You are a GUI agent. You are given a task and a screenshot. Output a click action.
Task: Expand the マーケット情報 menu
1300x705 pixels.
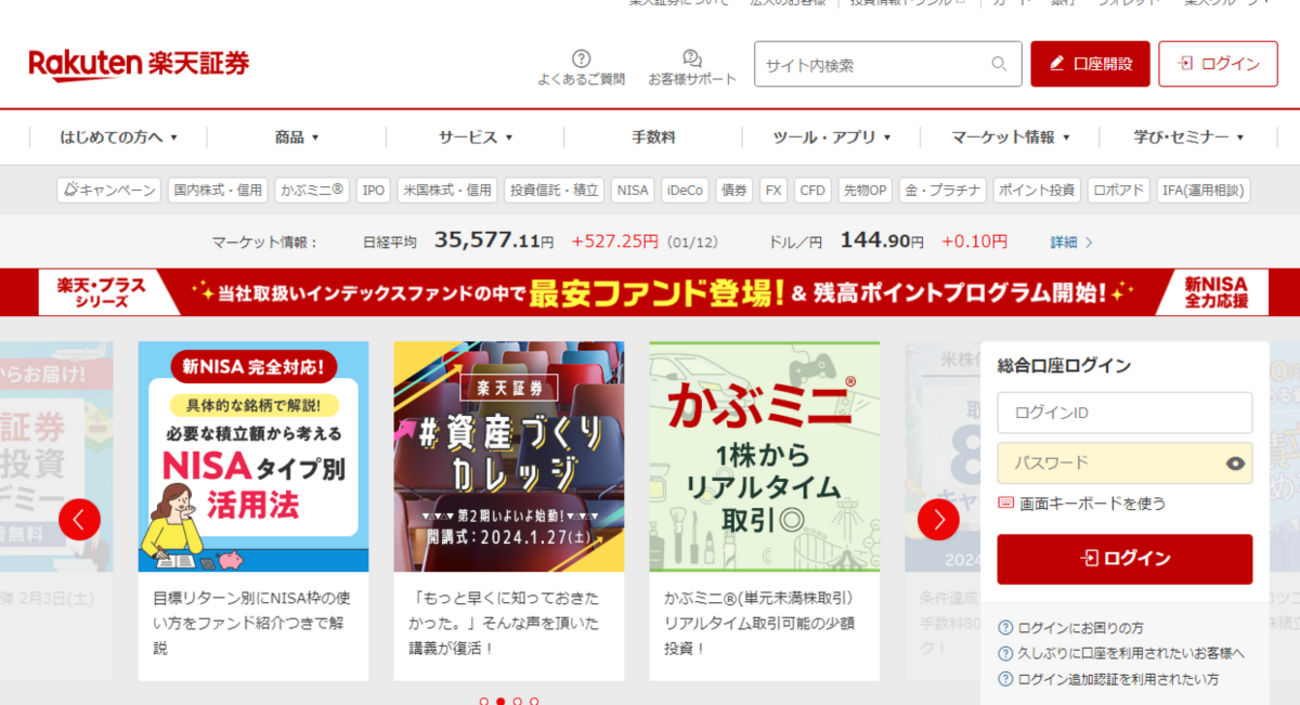pyautogui.click(x=1010, y=137)
